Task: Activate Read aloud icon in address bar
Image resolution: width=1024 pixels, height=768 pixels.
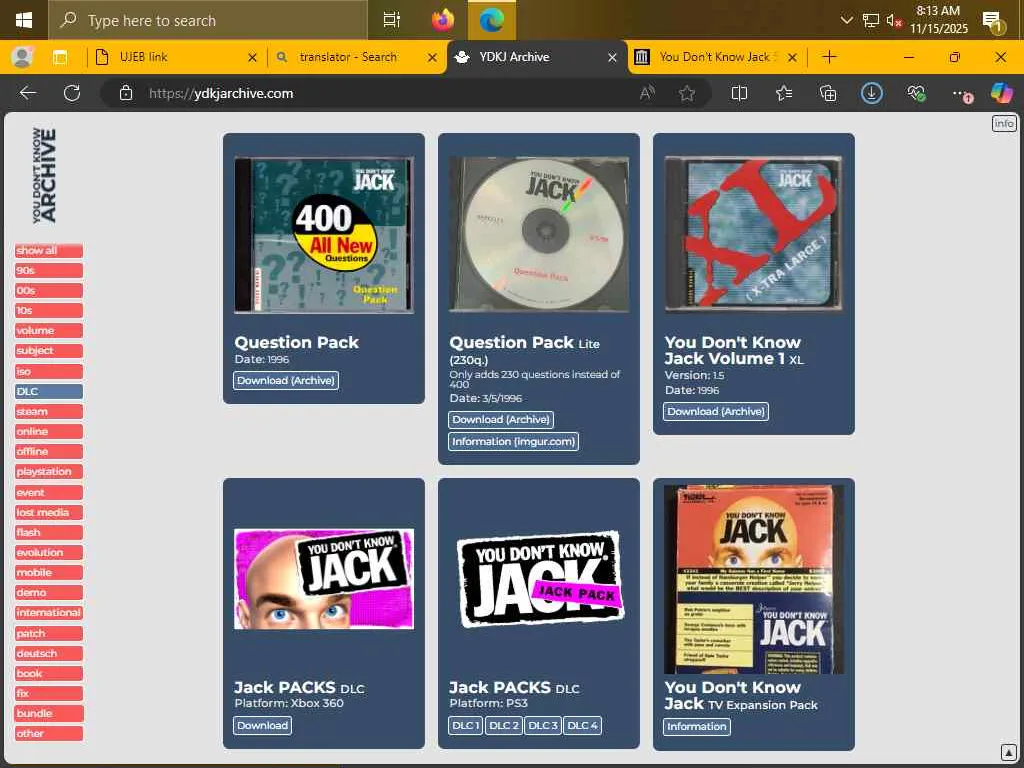Action: pyautogui.click(x=647, y=93)
